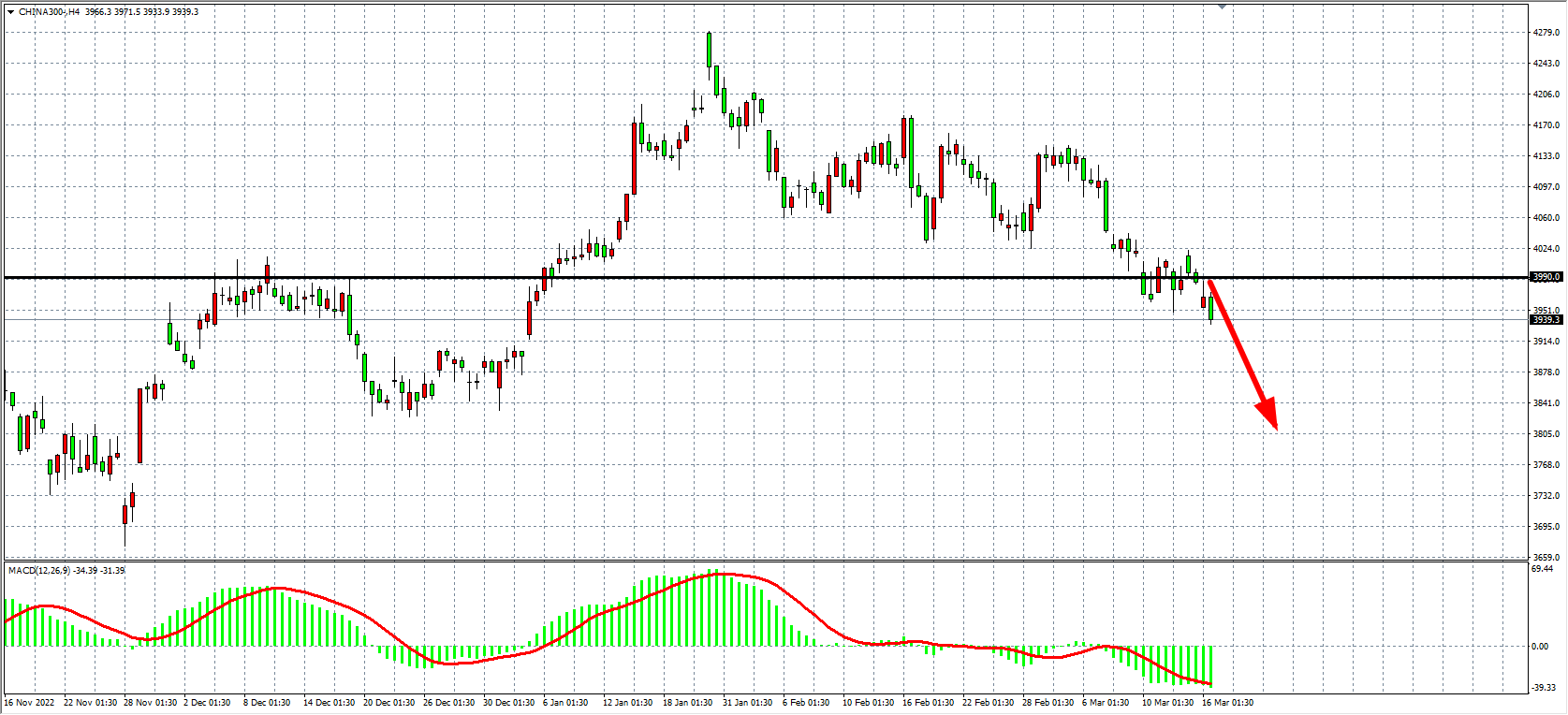Click the current price label 3939.3

click(1546, 320)
